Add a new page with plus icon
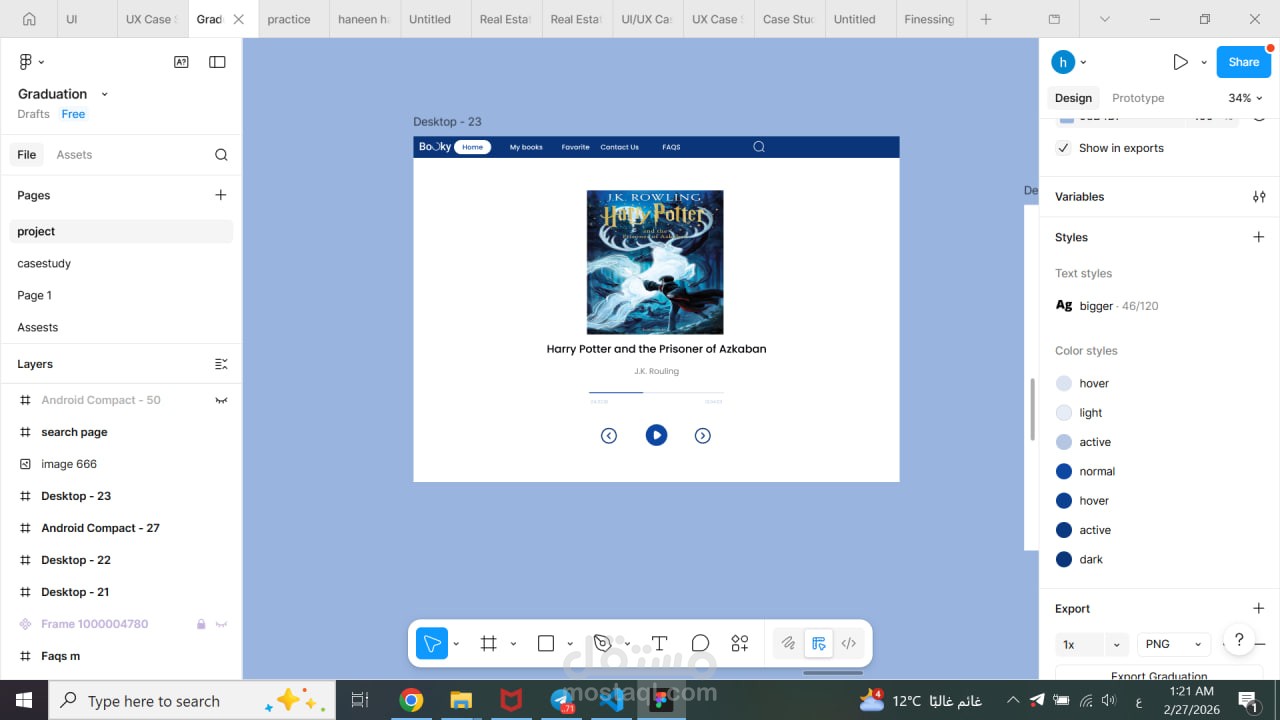1280x720 pixels. (221, 195)
